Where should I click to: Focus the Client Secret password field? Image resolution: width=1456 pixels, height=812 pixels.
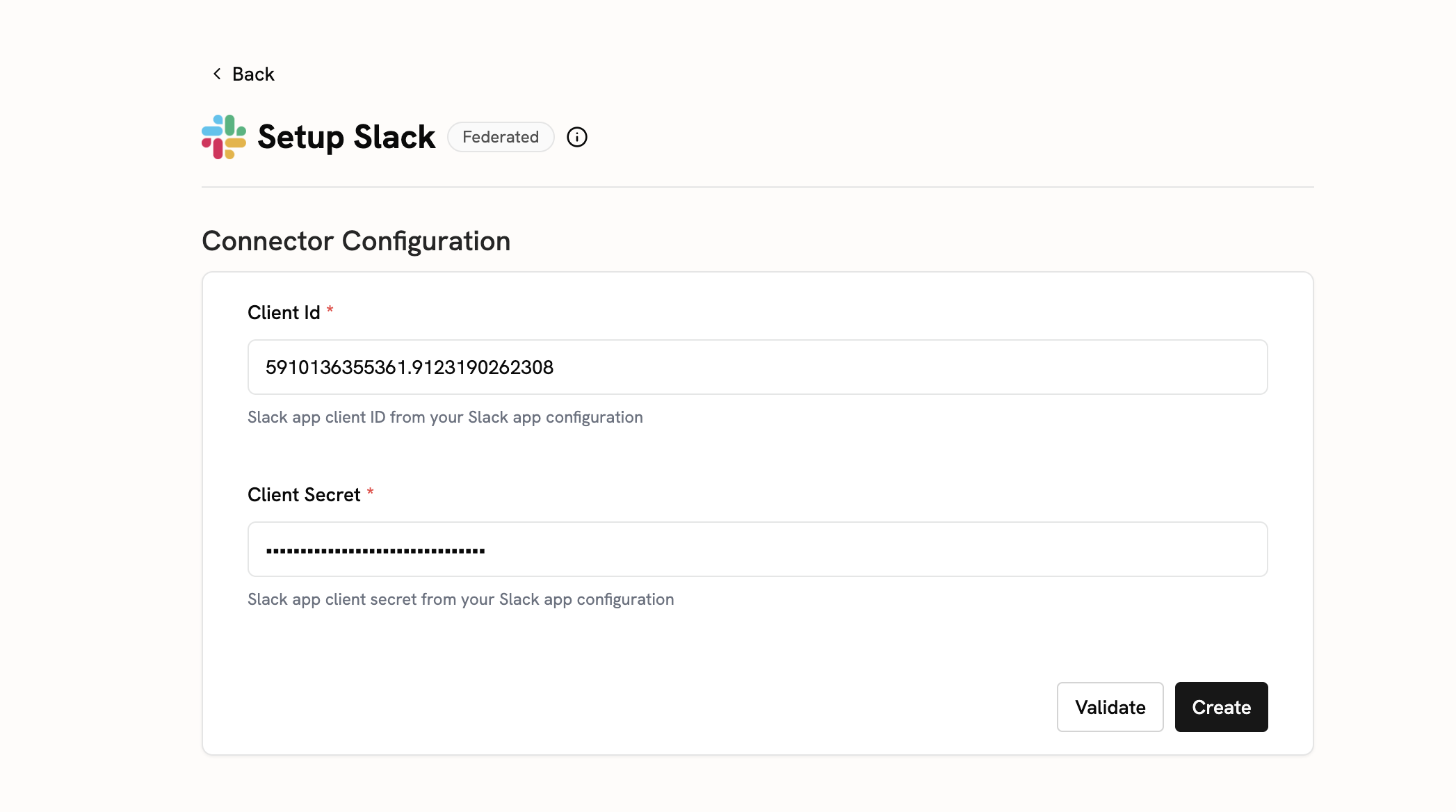point(757,549)
